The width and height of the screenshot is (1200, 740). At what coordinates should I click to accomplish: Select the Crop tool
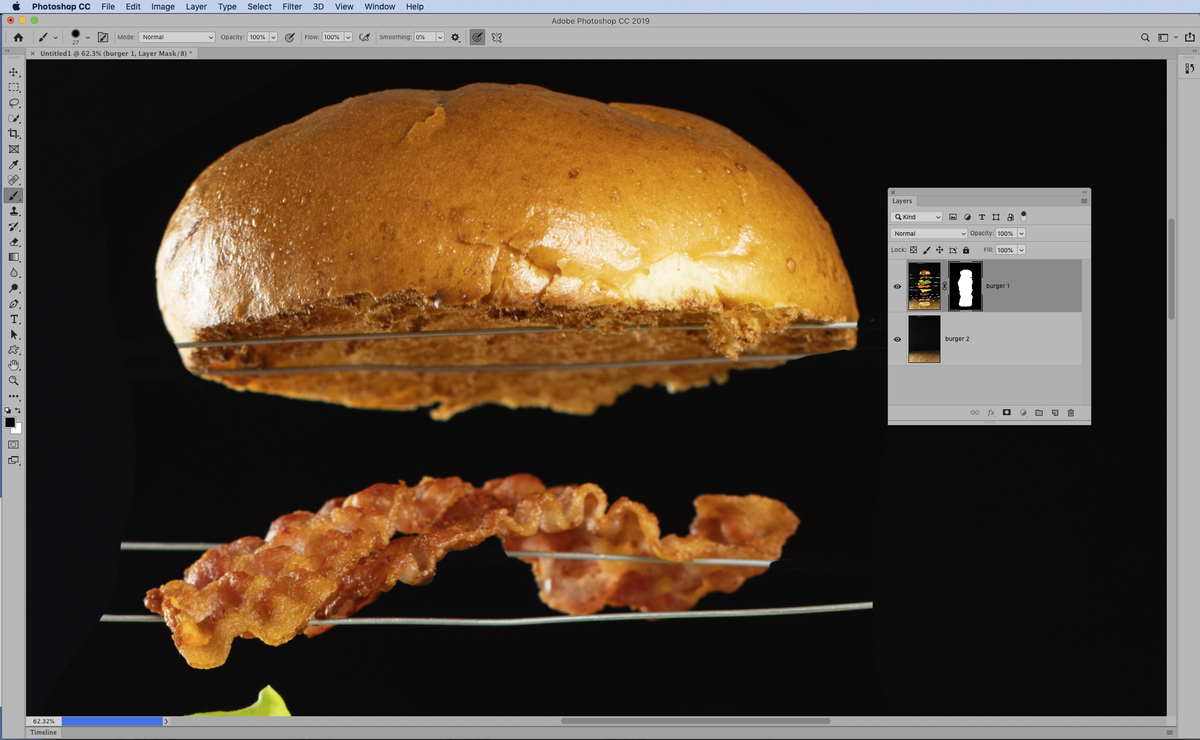(x=14, y=133)
